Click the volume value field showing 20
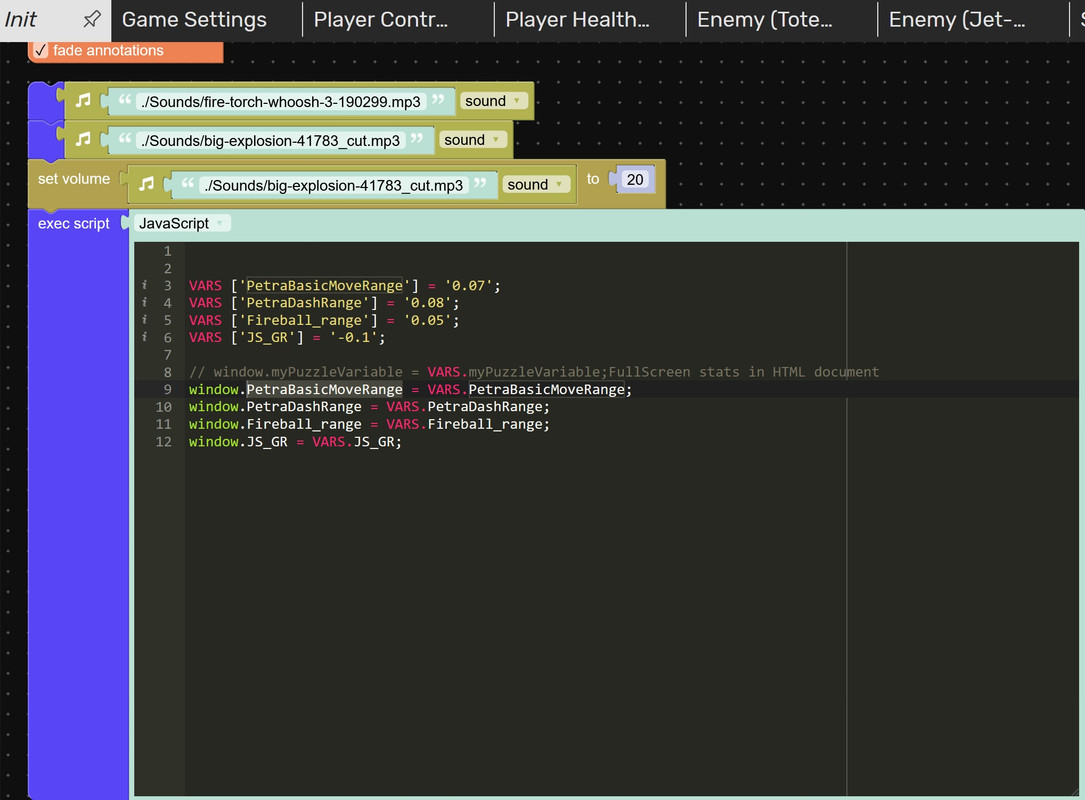 pyautogui.click(x=634, y=180)
